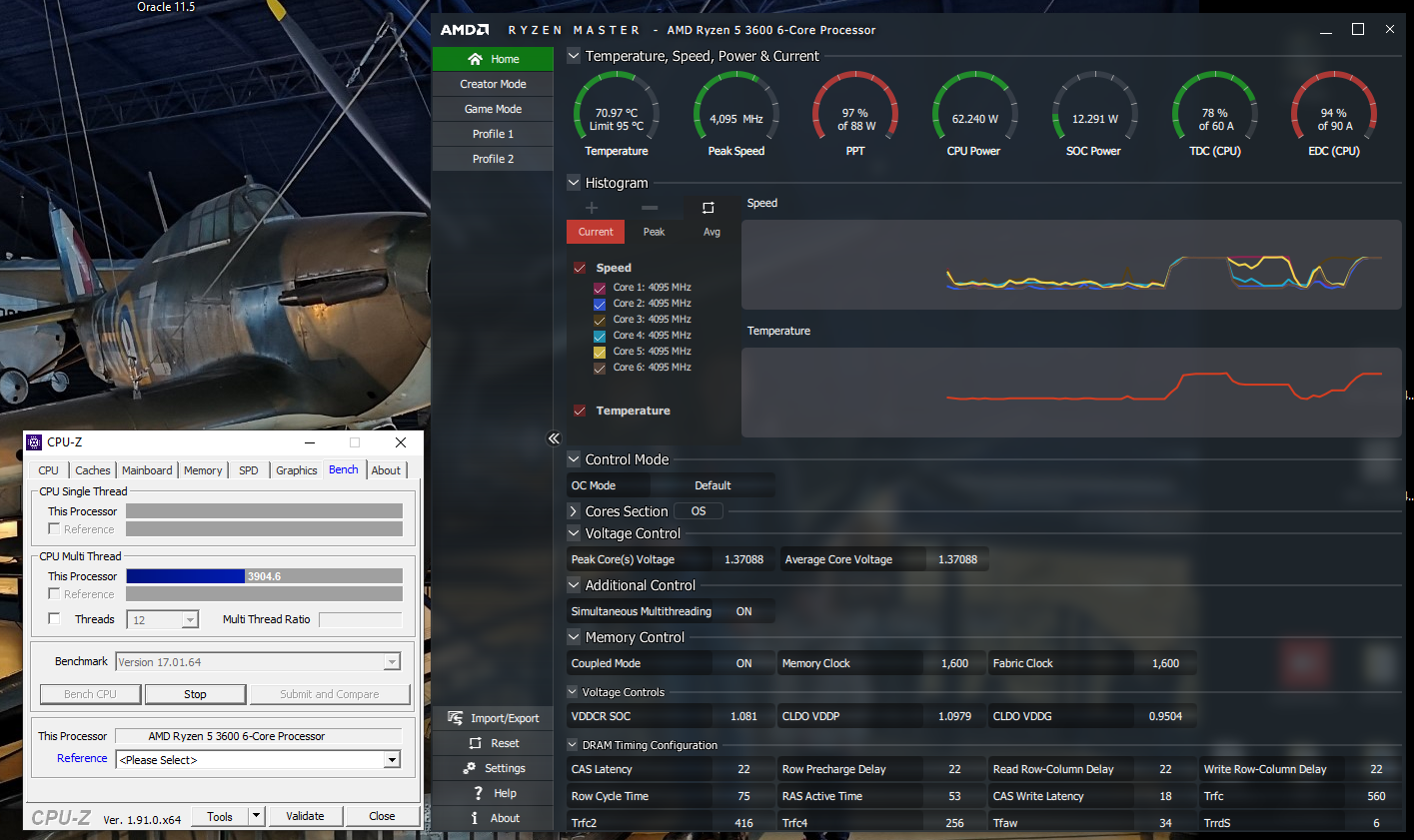This screenshot has height=840, width=1414.
Task: Switch to Game Mode profile
Action: click(x=493, y=109)
